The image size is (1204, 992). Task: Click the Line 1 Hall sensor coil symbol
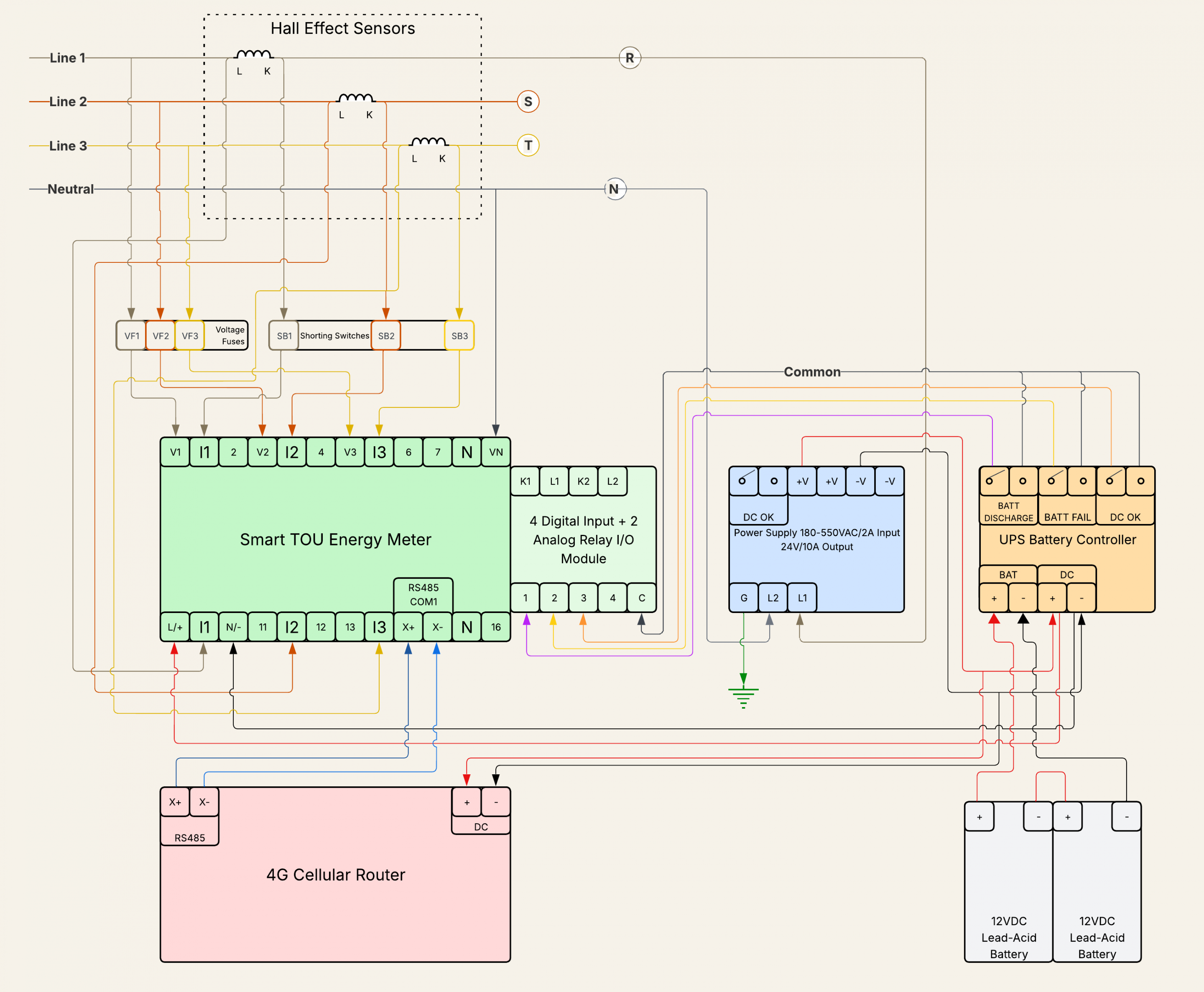coord(255,54)
